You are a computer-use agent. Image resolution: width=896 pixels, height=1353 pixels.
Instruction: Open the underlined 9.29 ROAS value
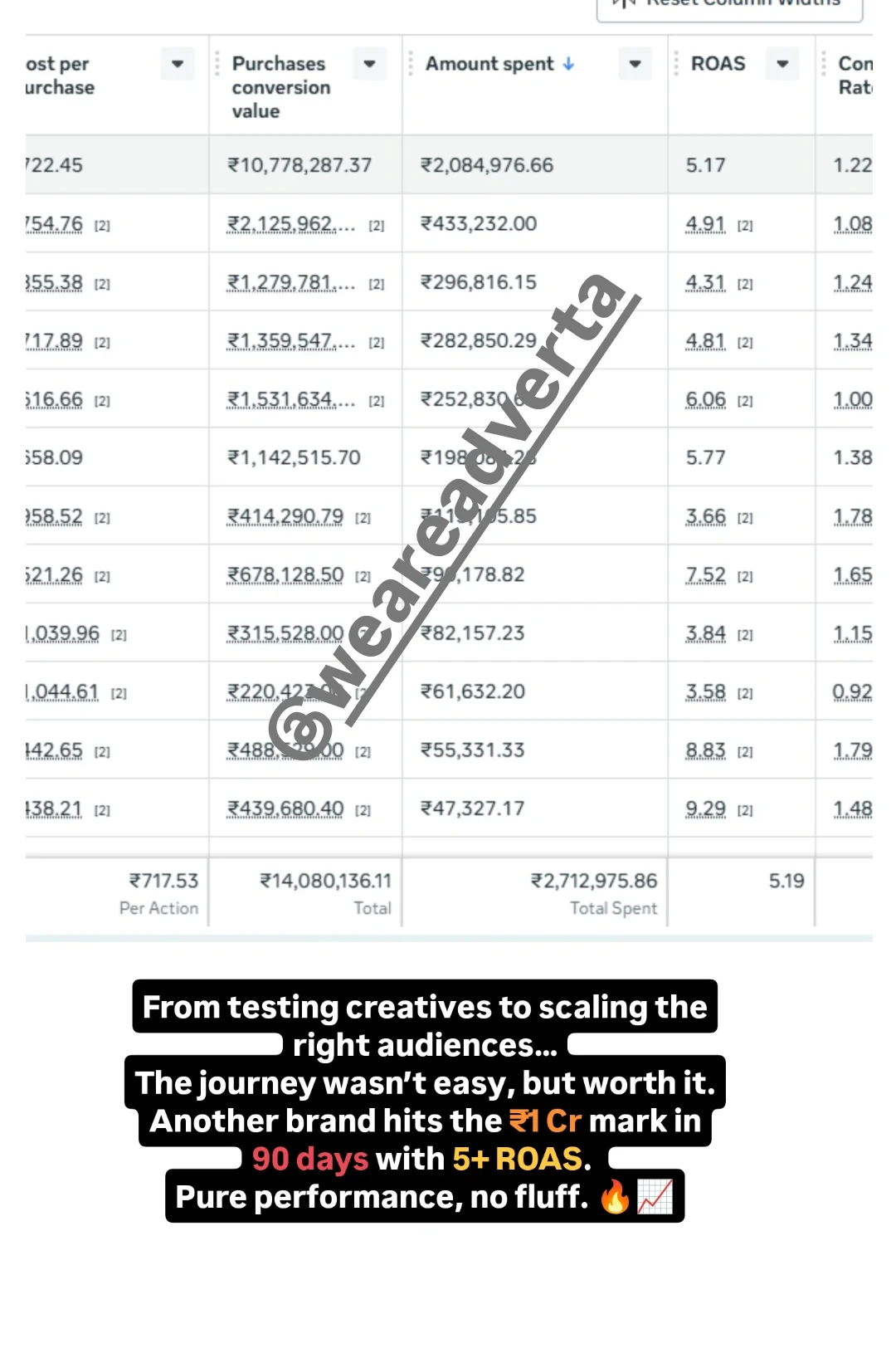(705, 808)
